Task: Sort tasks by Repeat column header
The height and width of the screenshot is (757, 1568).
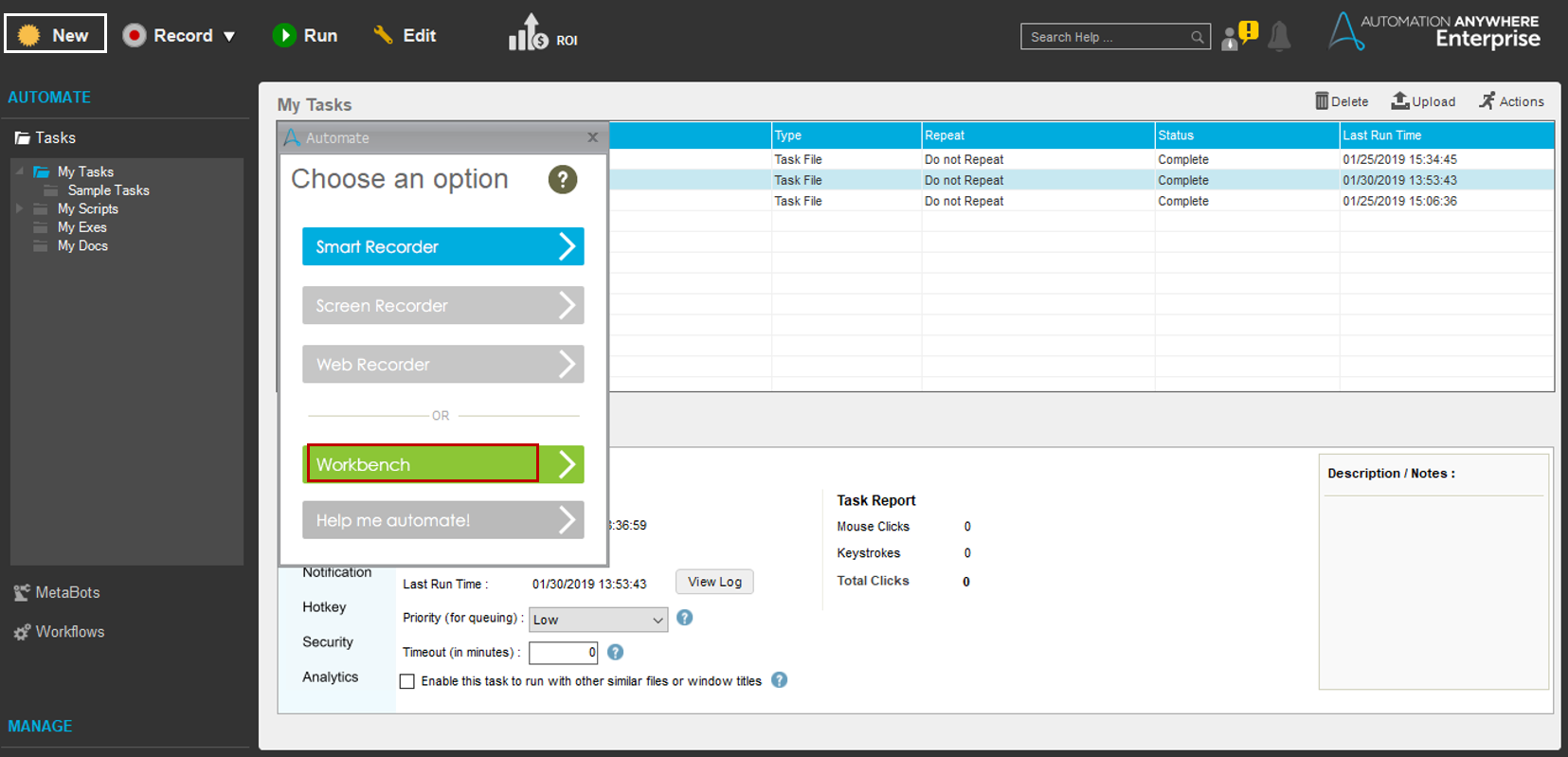Action: [1038, 135]
